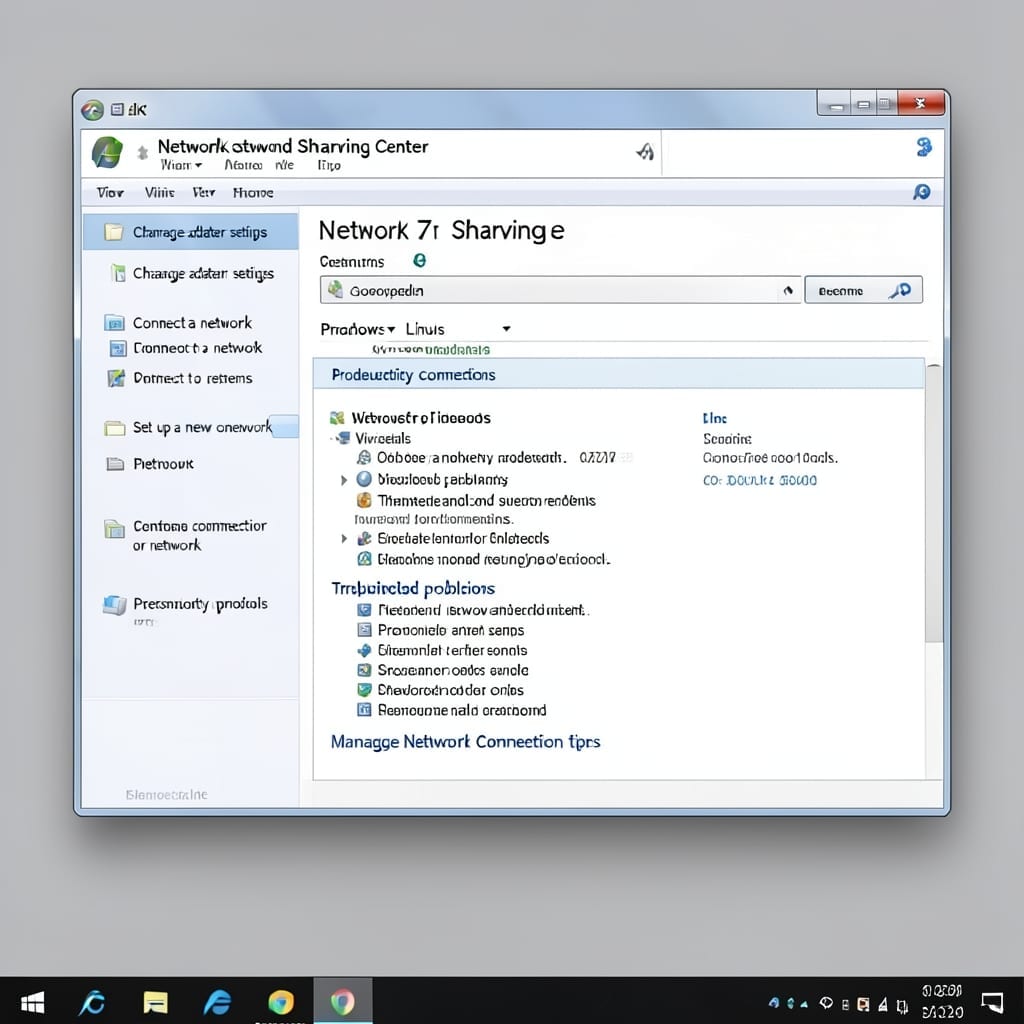1024x1024 pixels.
Task: Click the folder icon beside 'Set up a new onewvork'
Action: [114, 428]
